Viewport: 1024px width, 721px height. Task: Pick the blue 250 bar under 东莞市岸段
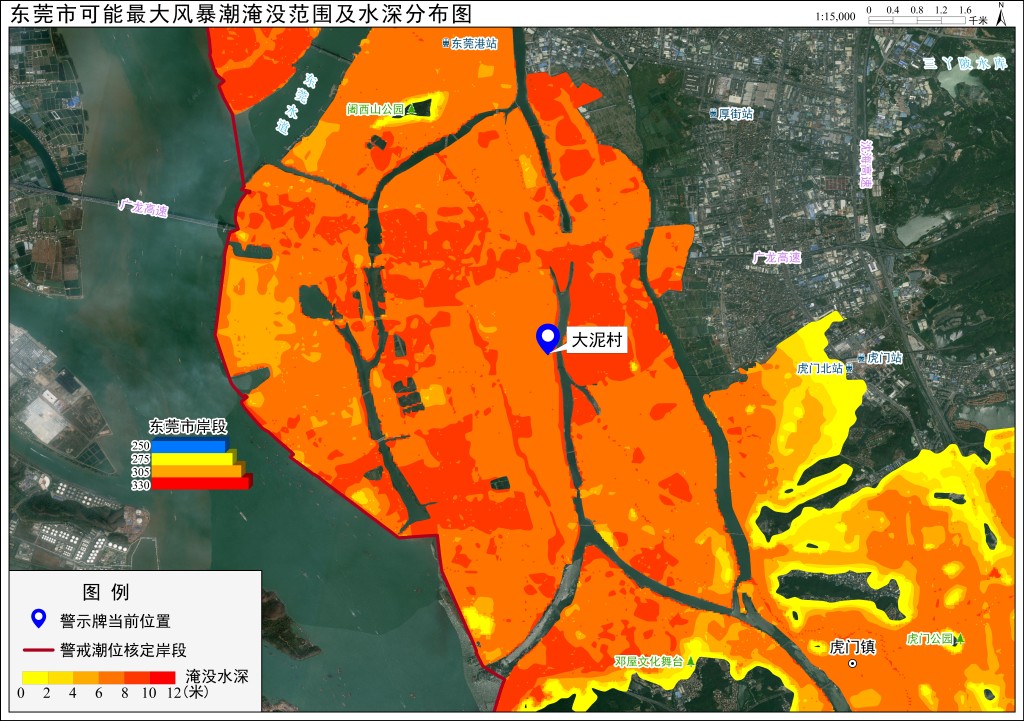pos(190,446)
